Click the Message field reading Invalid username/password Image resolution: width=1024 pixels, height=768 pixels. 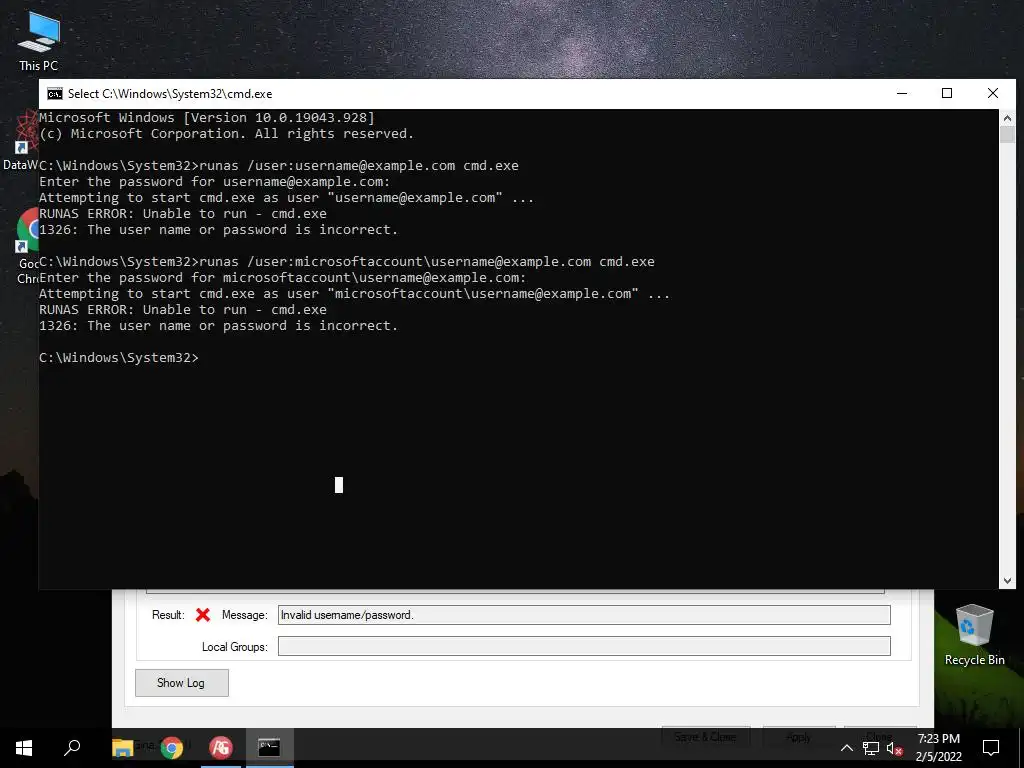click(x=584, y=615)
